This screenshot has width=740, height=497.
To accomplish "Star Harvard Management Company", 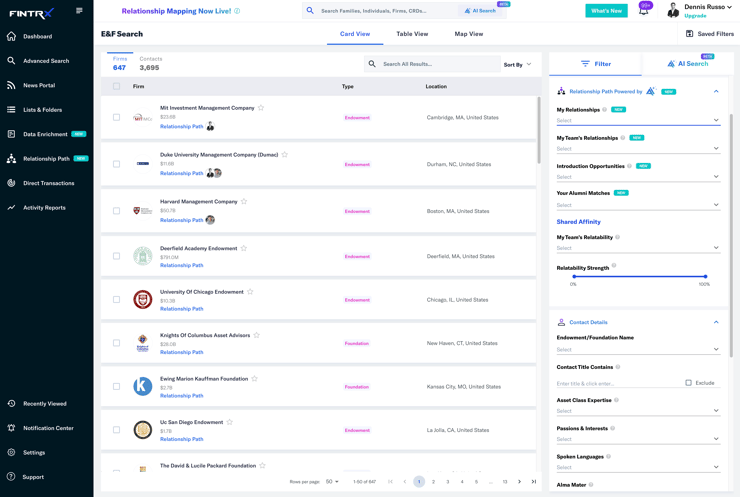I will pos(244,201).
